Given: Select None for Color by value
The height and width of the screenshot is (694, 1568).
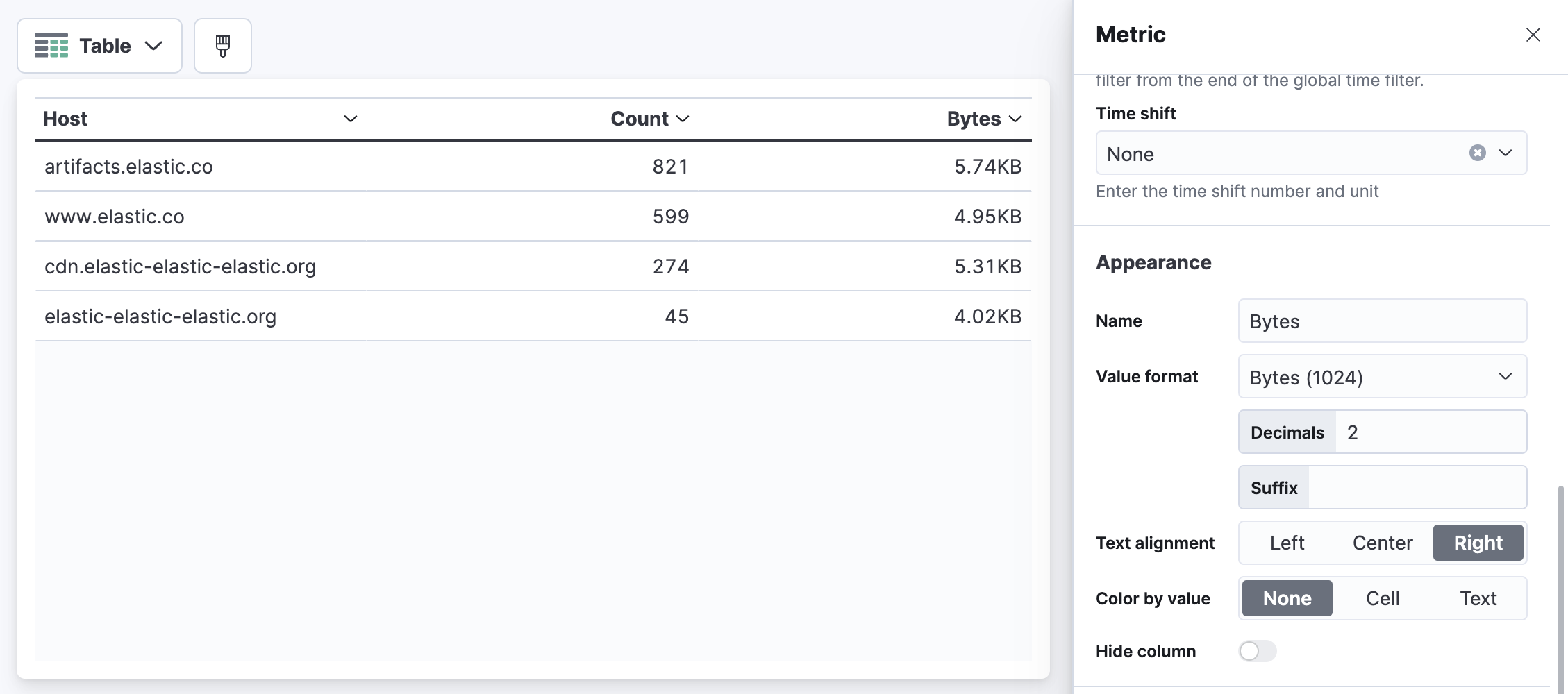Looking at the screenshot, I should (x=1287, y=598).
